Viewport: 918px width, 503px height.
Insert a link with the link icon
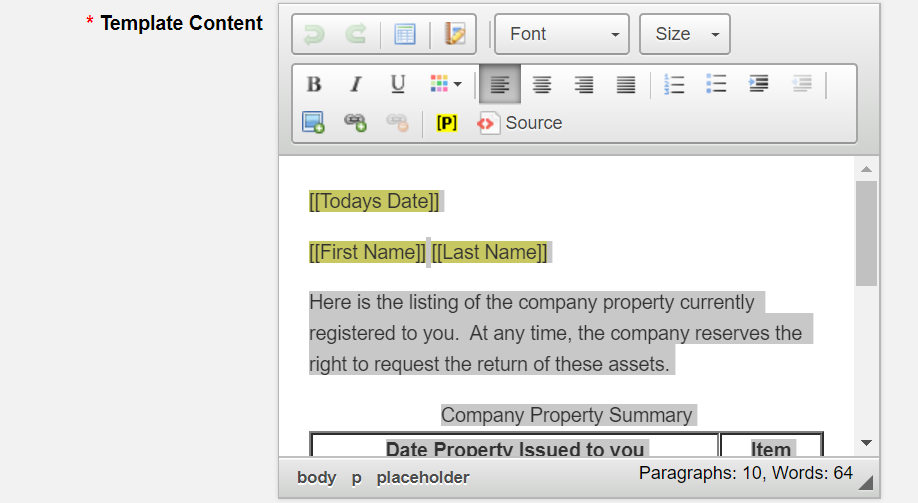point(355,123)
